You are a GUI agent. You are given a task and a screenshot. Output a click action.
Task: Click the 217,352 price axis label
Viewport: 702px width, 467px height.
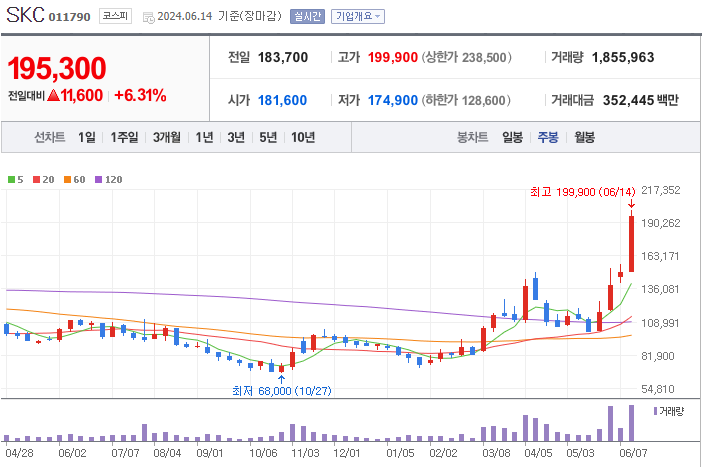[660, 190]
